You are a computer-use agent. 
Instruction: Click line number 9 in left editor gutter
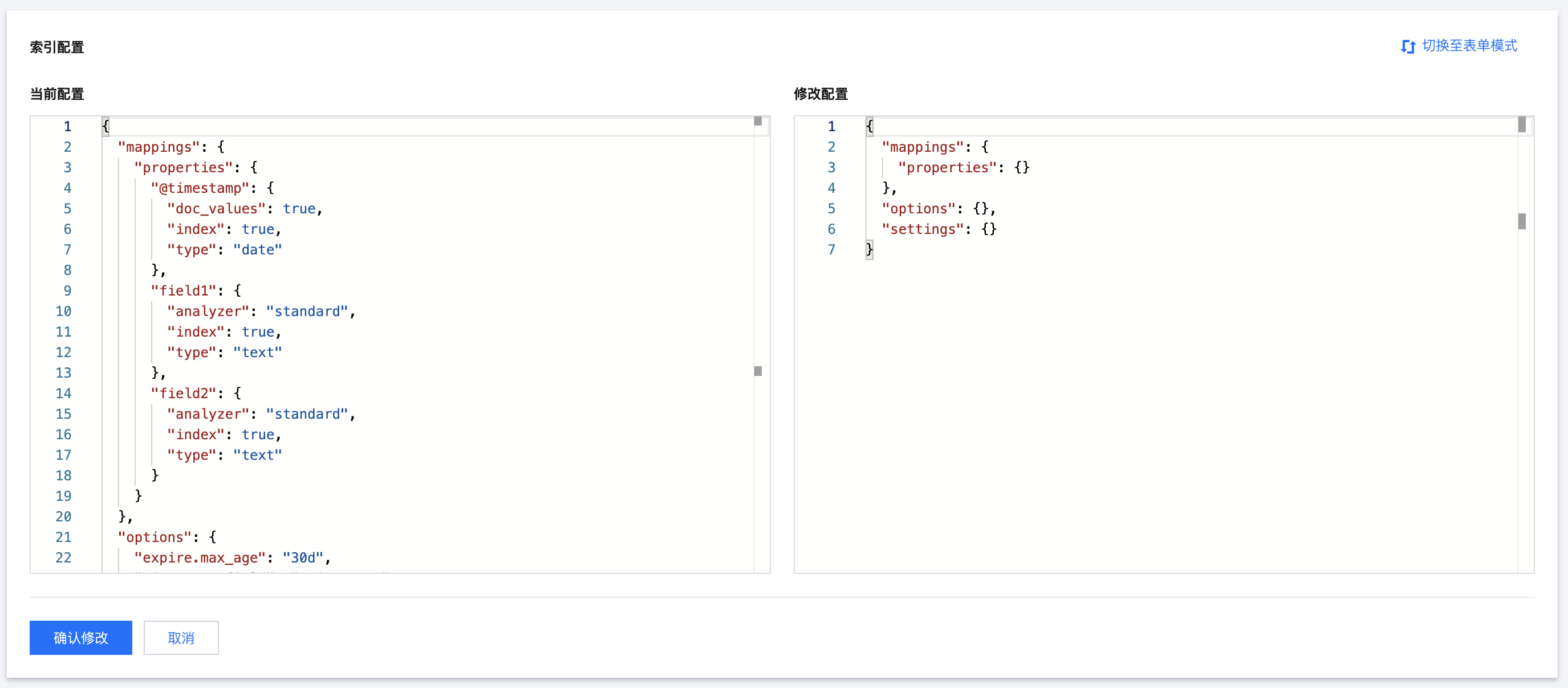[x=67, y=290]
